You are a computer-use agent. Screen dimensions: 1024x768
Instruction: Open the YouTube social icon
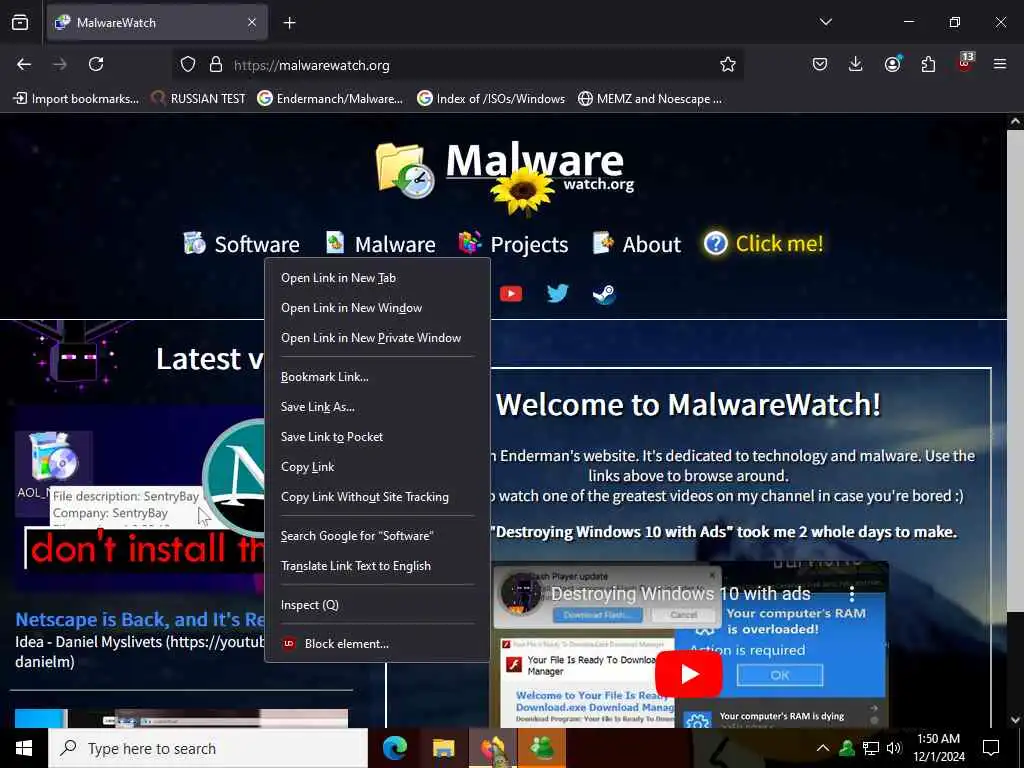(511, 294)
